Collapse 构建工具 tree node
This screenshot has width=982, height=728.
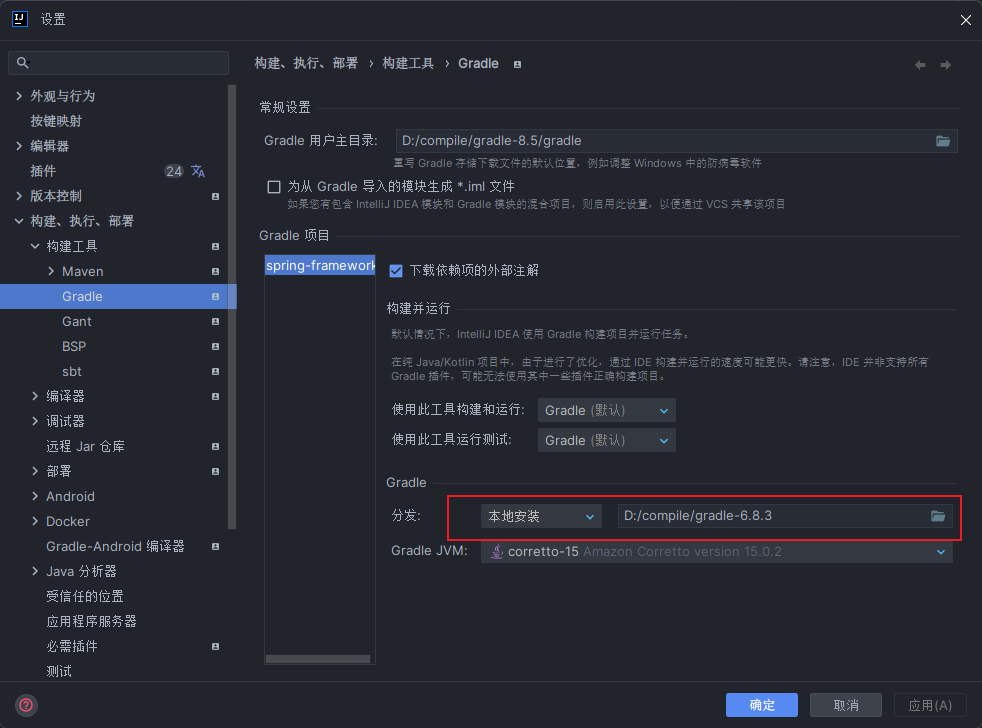[x=35, y=246]
